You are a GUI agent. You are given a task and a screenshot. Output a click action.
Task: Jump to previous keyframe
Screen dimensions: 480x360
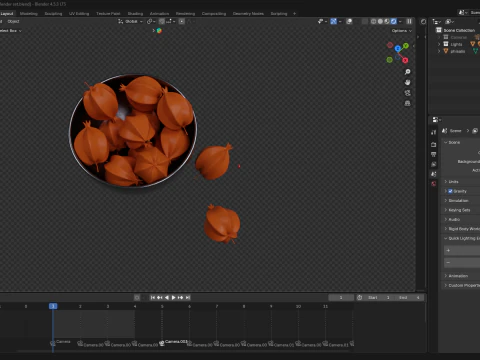click(160, 297)
